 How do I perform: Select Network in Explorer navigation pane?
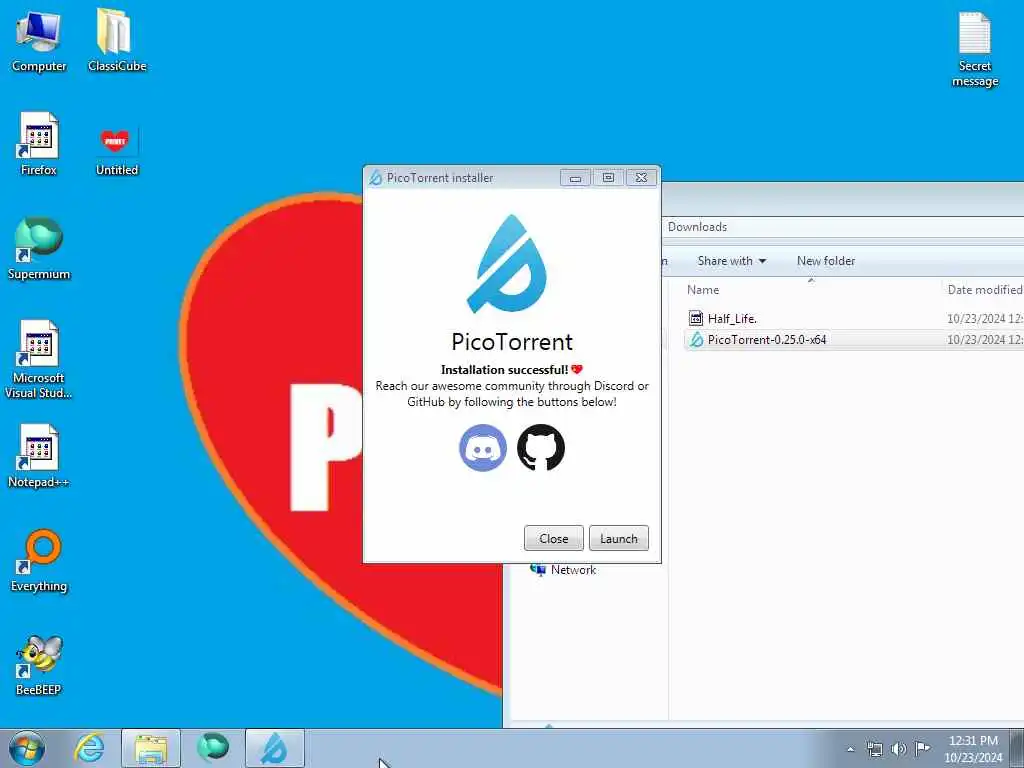[x=573, y=569]
